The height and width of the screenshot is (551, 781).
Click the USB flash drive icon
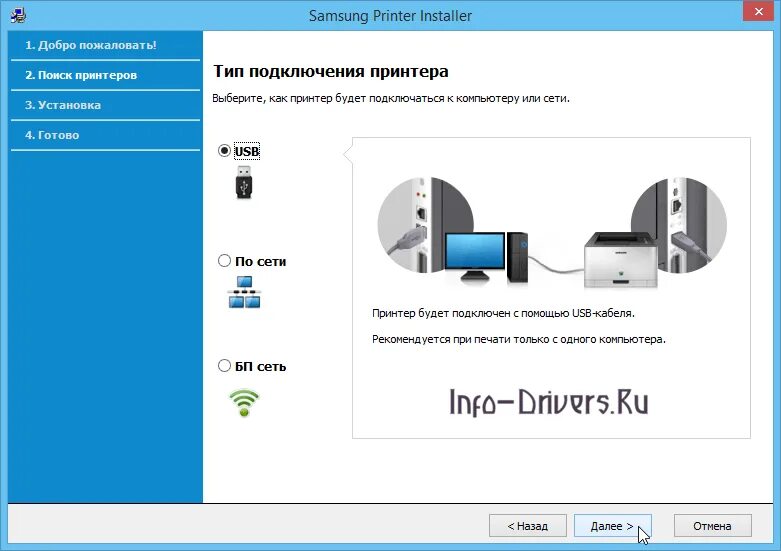click(x=244, y=182)
